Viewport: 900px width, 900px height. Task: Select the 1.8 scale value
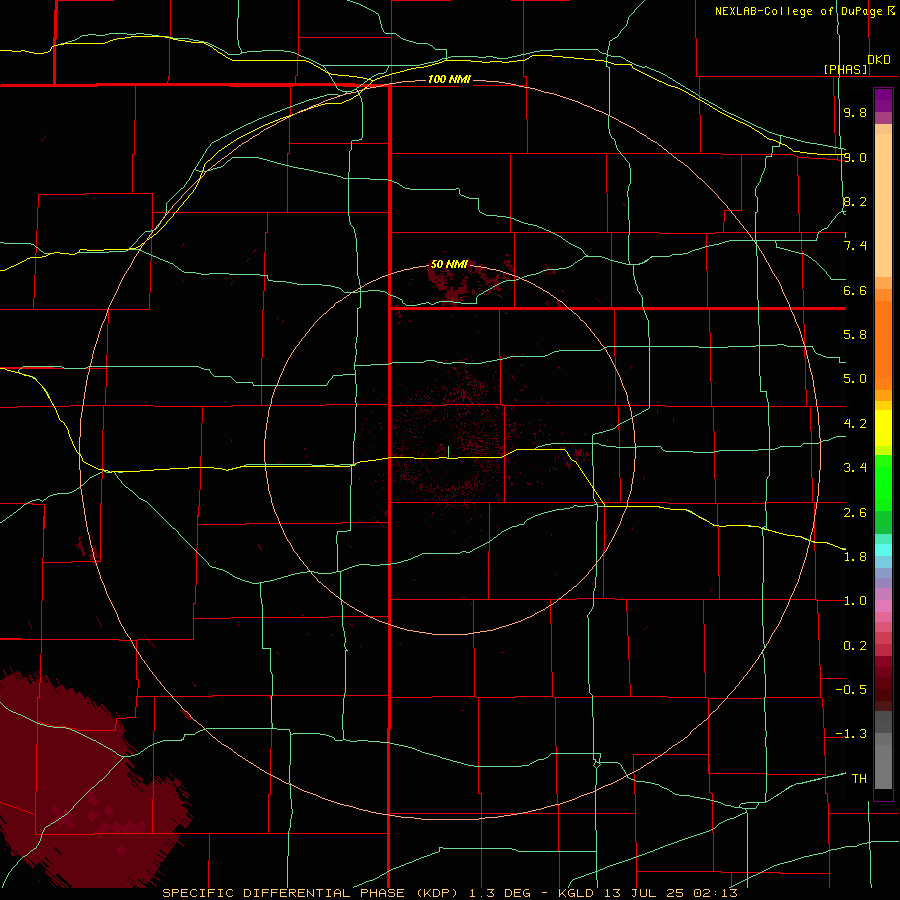point(855,557)
